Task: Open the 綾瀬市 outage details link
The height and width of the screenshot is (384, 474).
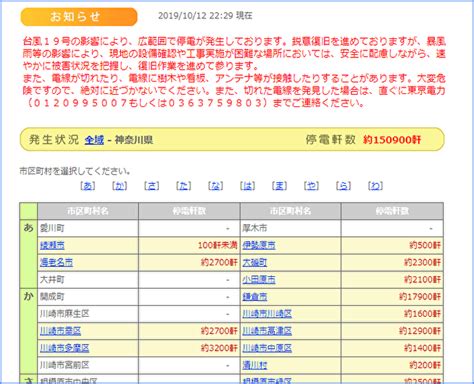Action: (x=52, y=246)
